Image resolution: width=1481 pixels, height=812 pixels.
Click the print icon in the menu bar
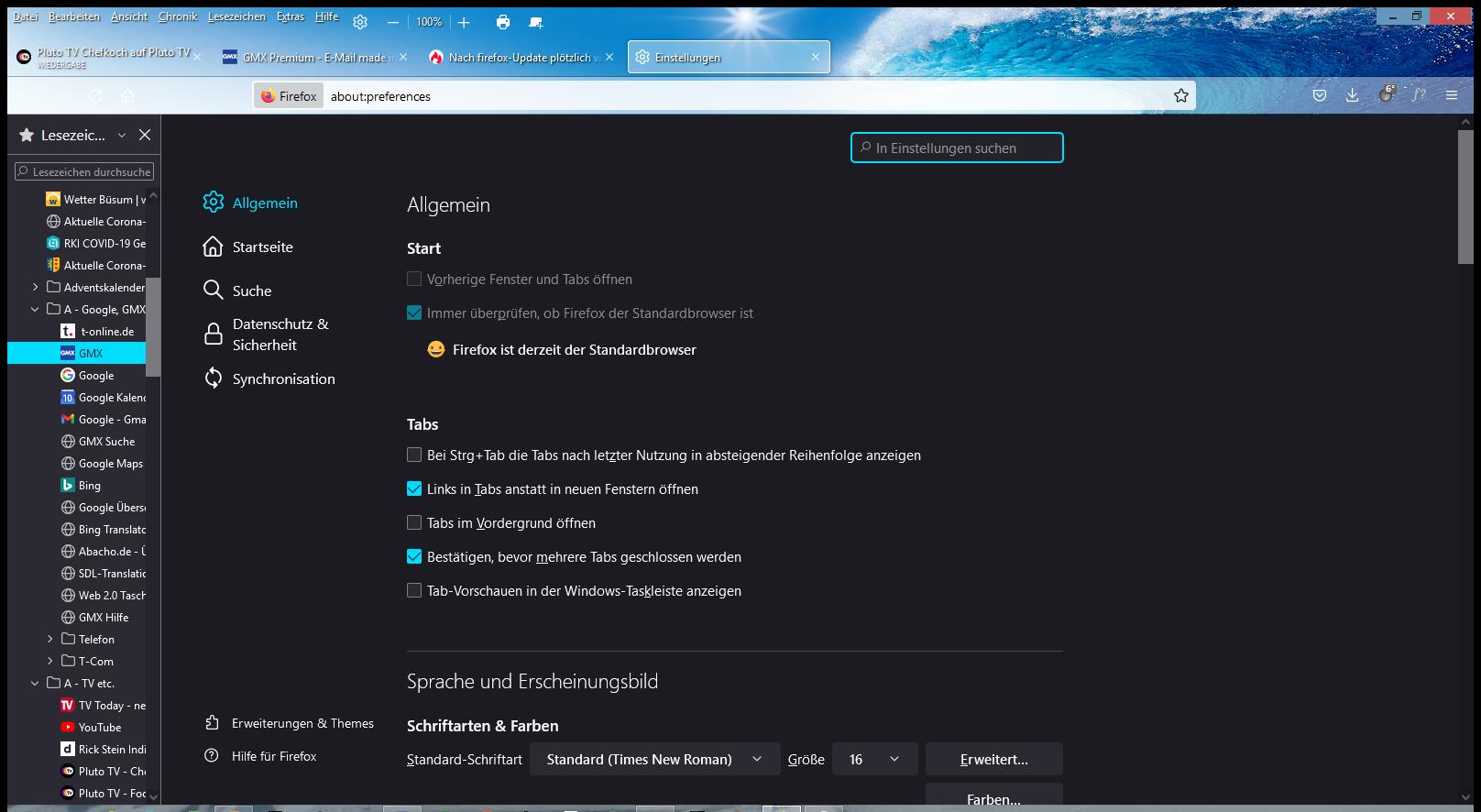pos(502,22)
